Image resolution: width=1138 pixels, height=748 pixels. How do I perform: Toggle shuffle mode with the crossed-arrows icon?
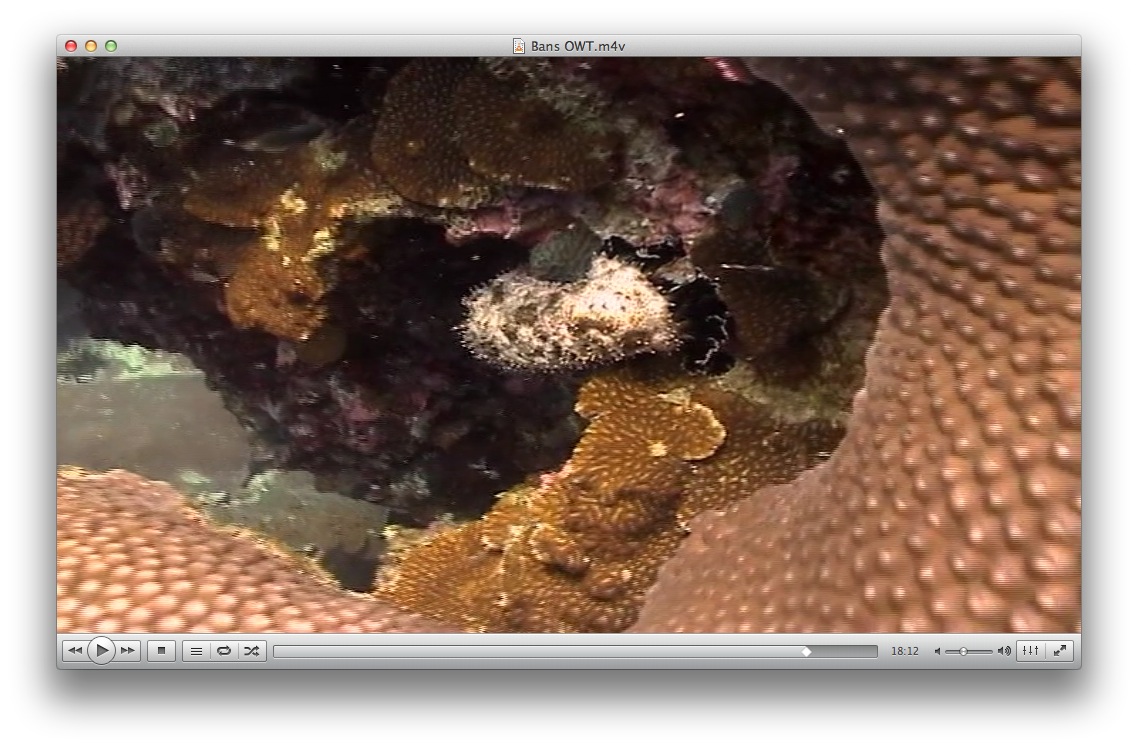251,651
